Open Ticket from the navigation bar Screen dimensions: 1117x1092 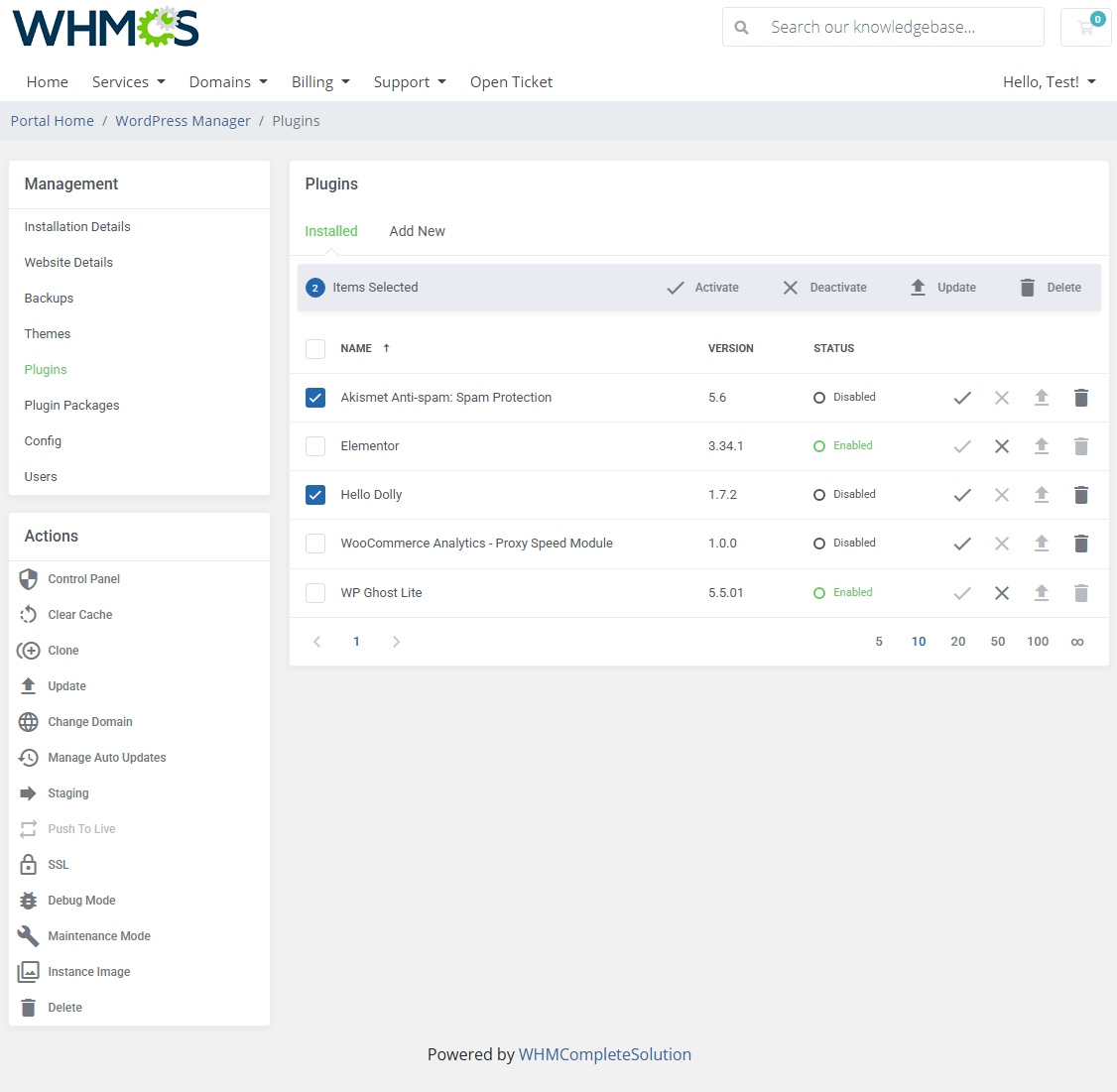(511, 81)
